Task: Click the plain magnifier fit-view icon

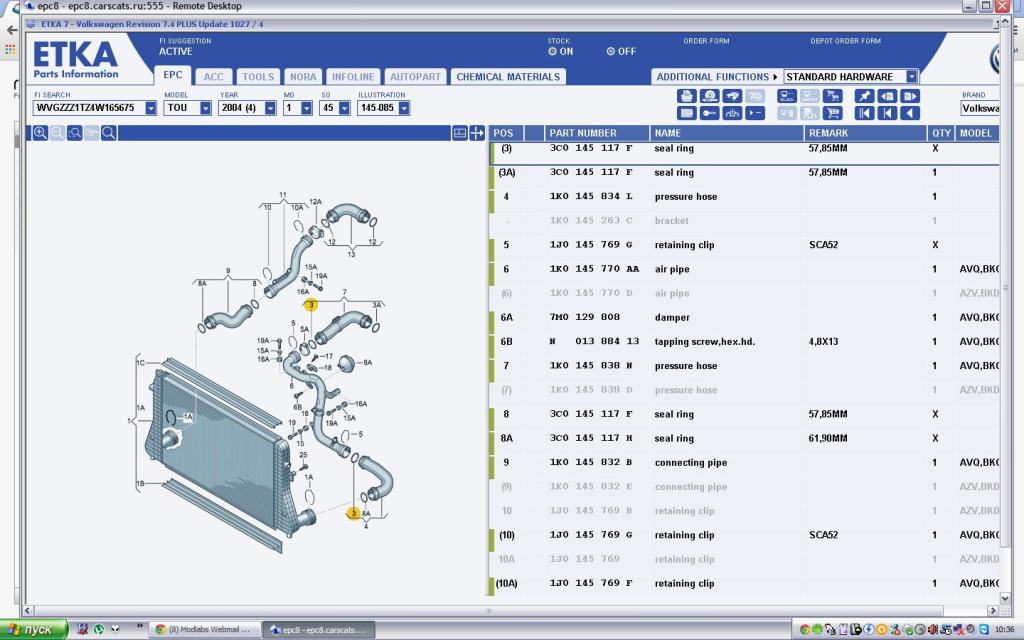Action: point(109,133)
